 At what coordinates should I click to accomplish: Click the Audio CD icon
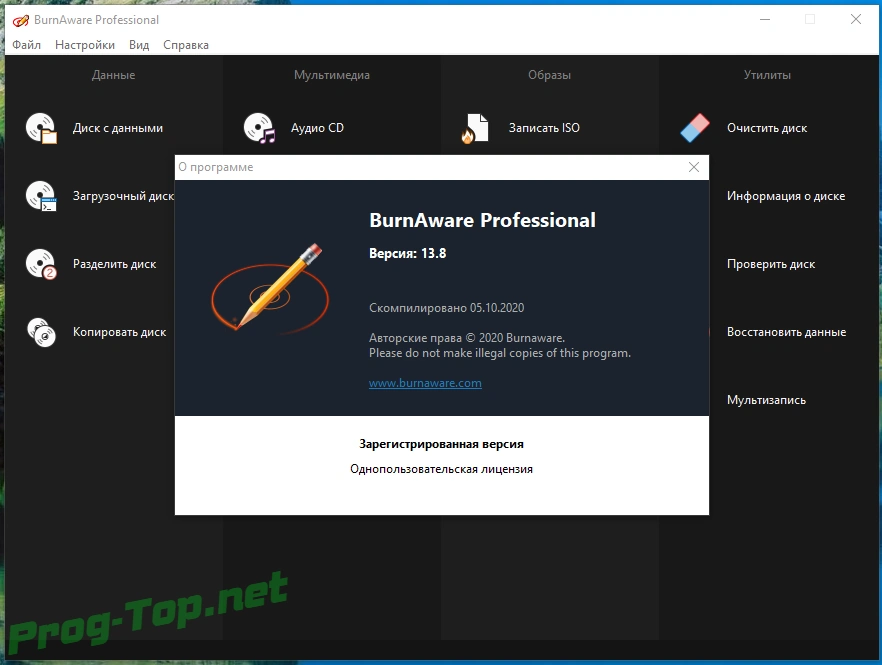coord(259,128)
